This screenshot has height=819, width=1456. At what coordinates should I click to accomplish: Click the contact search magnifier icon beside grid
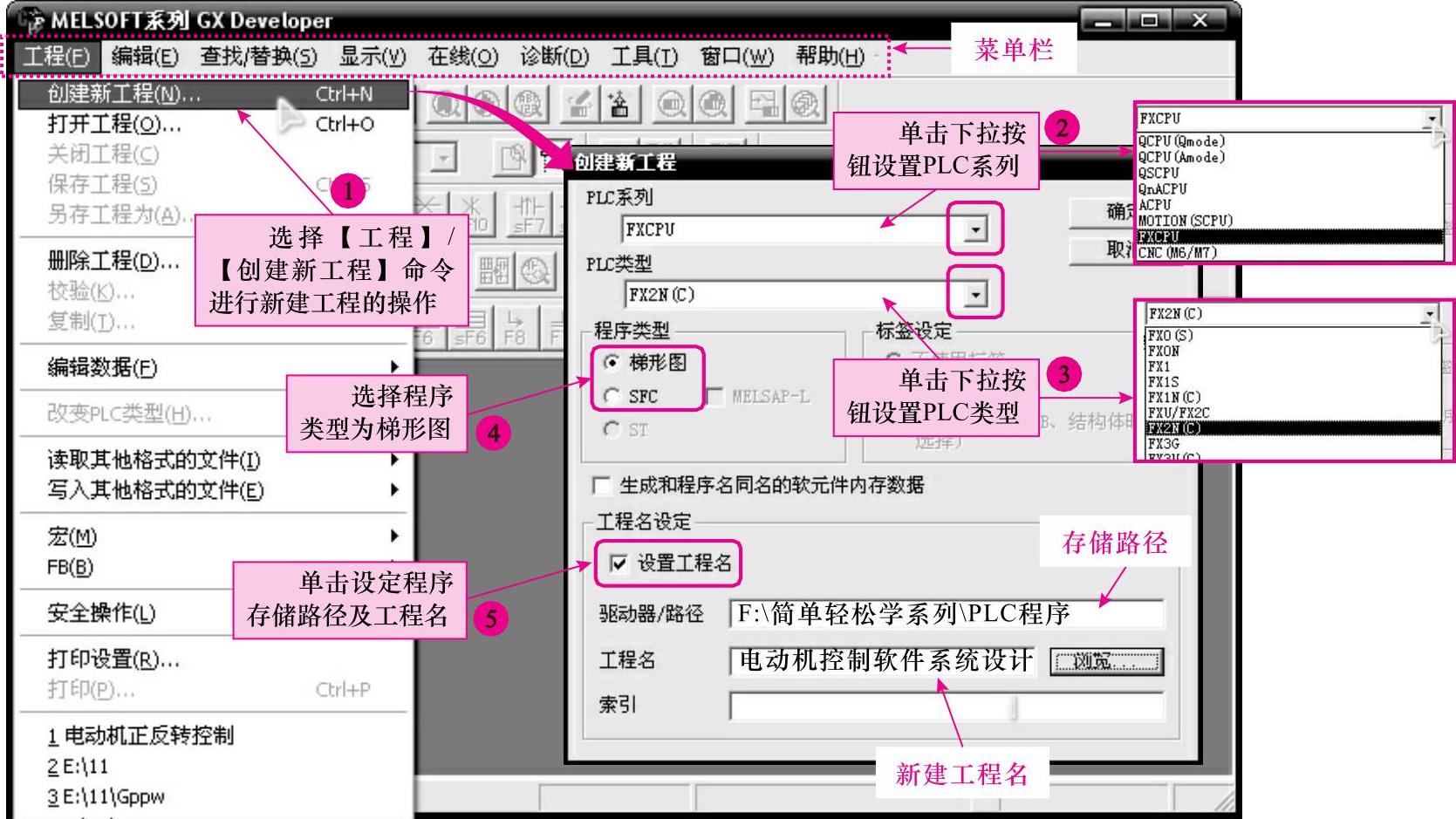pyautogui.click(x=534, y=271)
